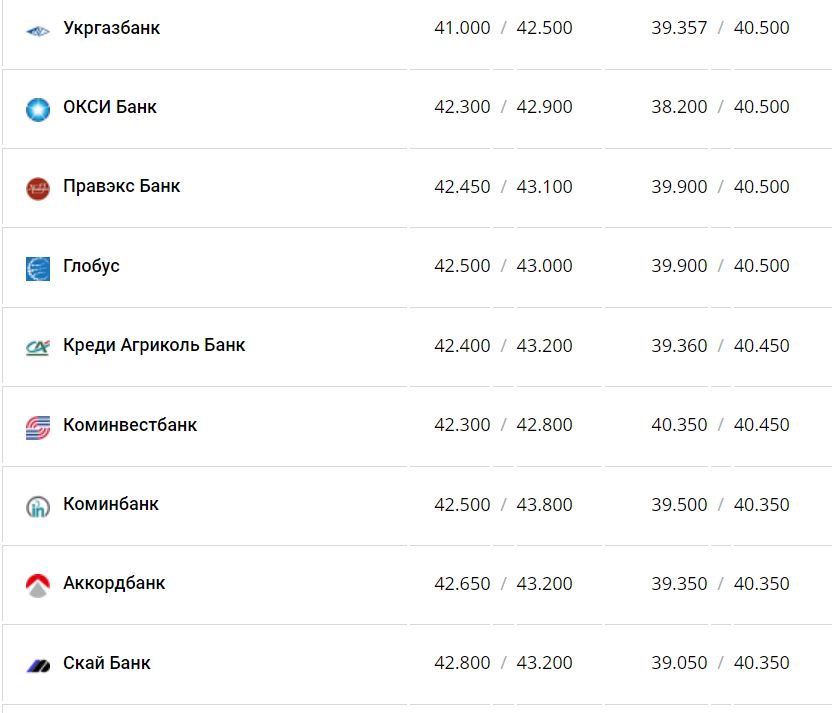Click Коминбанк rate 39.500 / 40.350
This screenshot has width=832, height=713.
click(x=720, y=504)
